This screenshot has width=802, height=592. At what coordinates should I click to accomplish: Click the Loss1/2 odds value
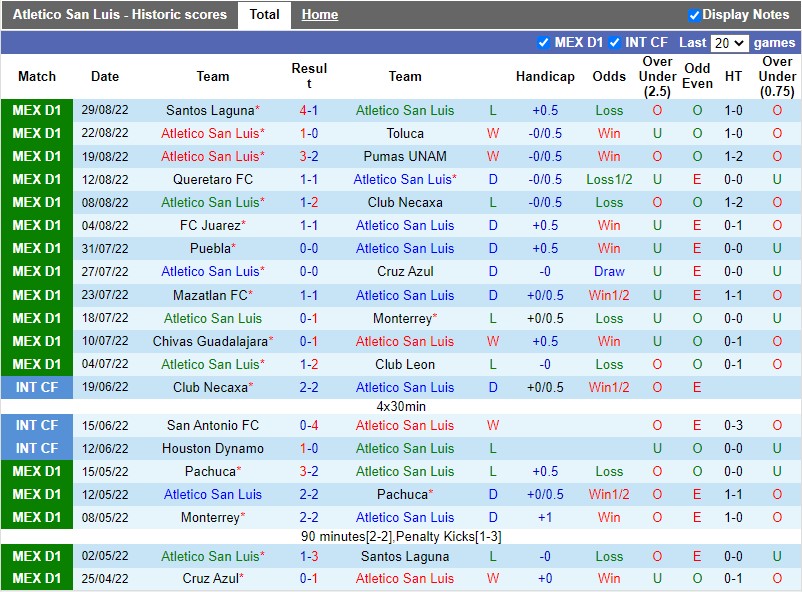tap(609, 180)
